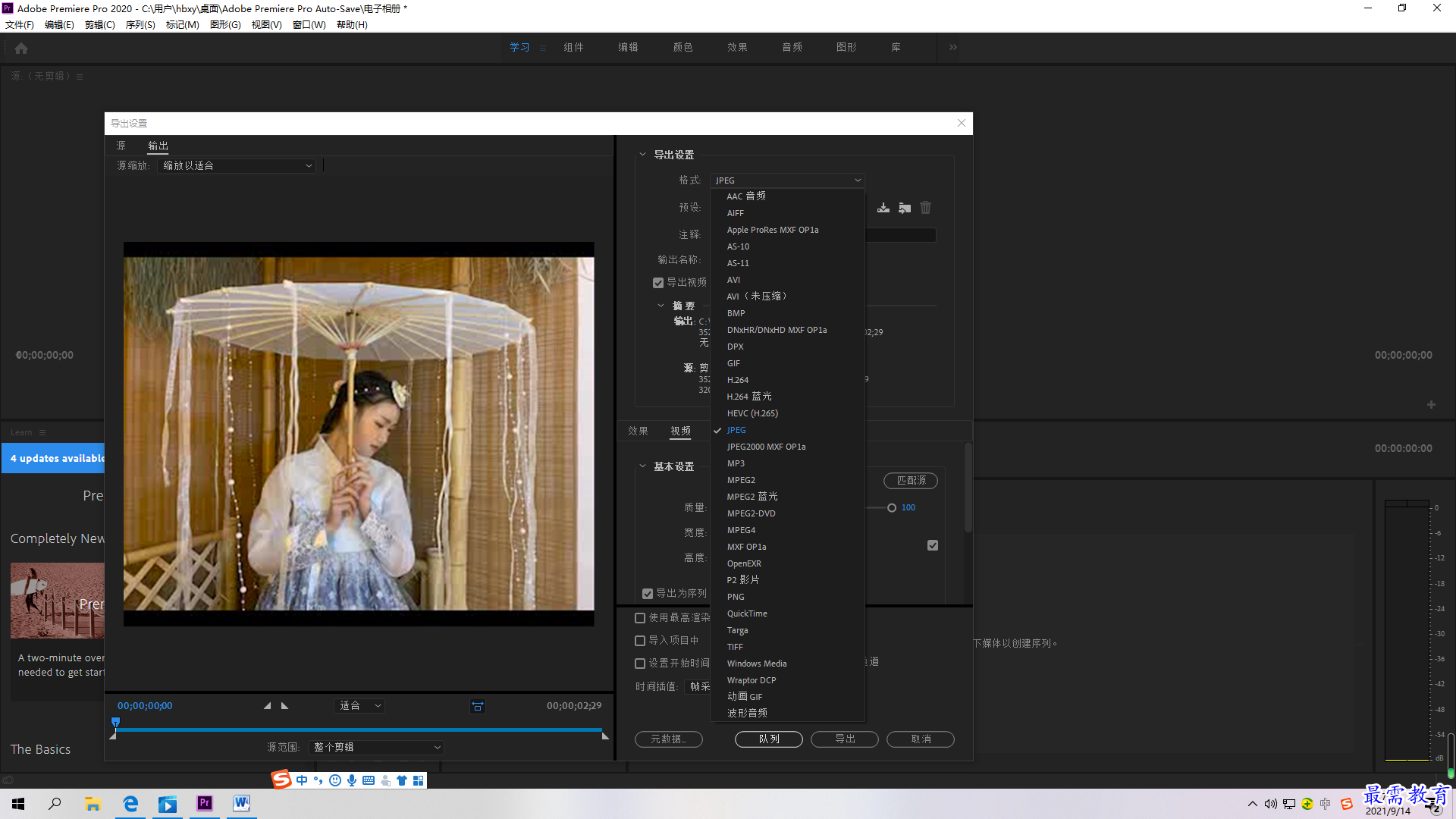Click the system tray volume icon
The image size is (1456, 819).
coord(1271,804)
